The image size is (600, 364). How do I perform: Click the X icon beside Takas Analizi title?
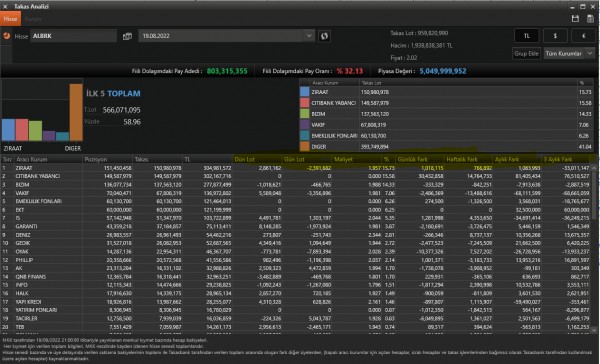coord(5,7)
